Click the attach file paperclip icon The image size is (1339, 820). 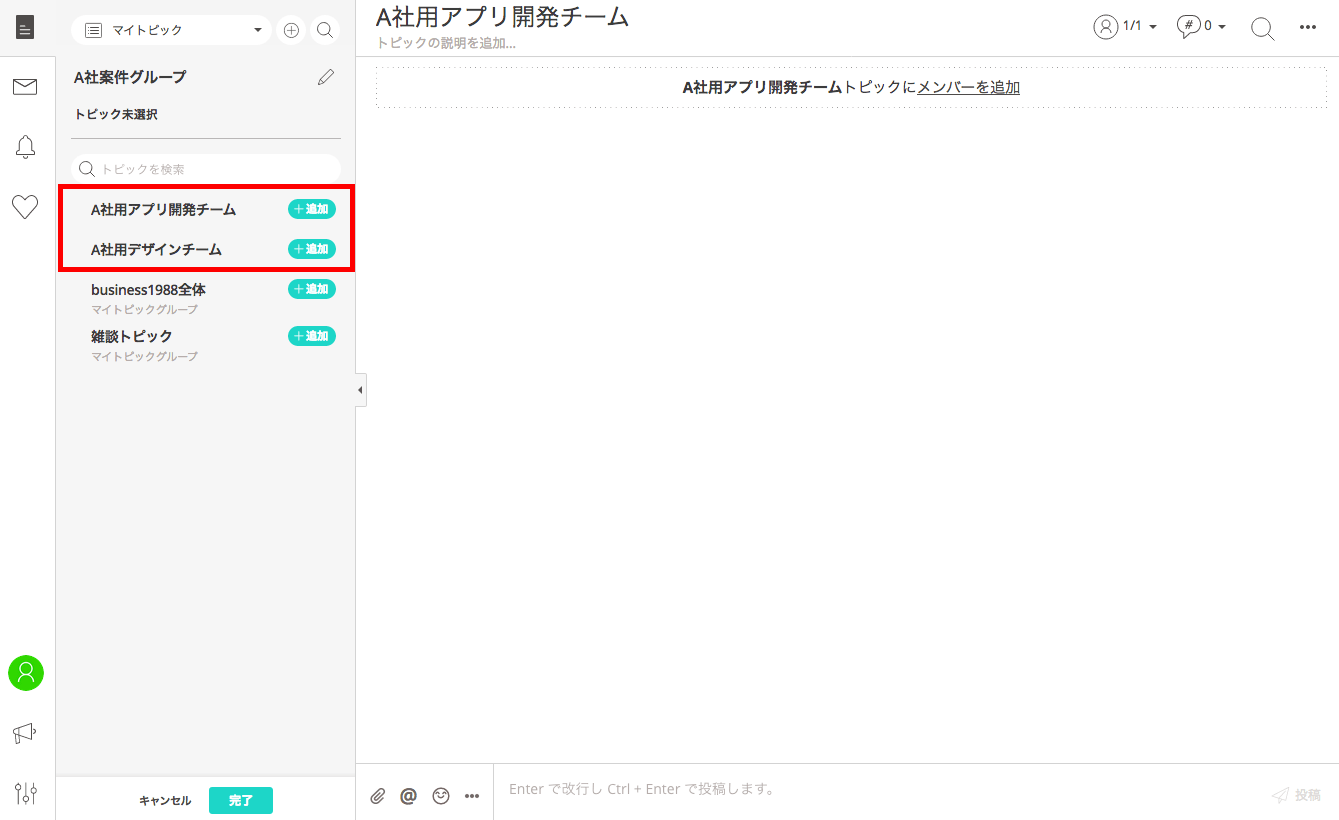(378, 796)
